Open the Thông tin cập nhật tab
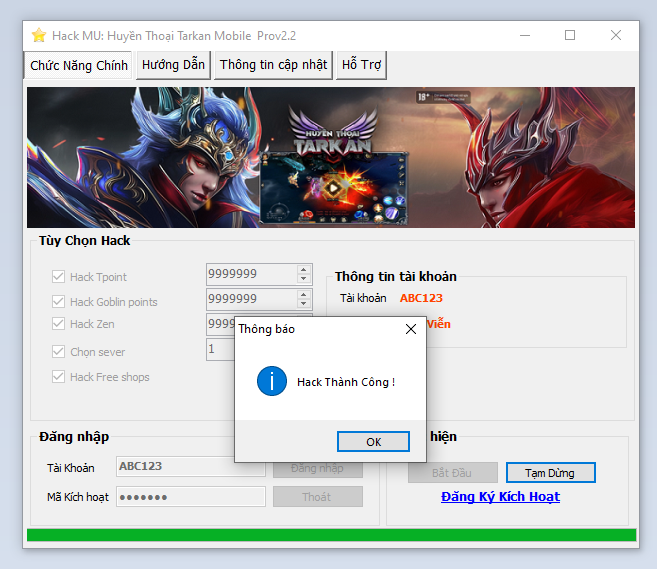657x569 pixels. 273,65
